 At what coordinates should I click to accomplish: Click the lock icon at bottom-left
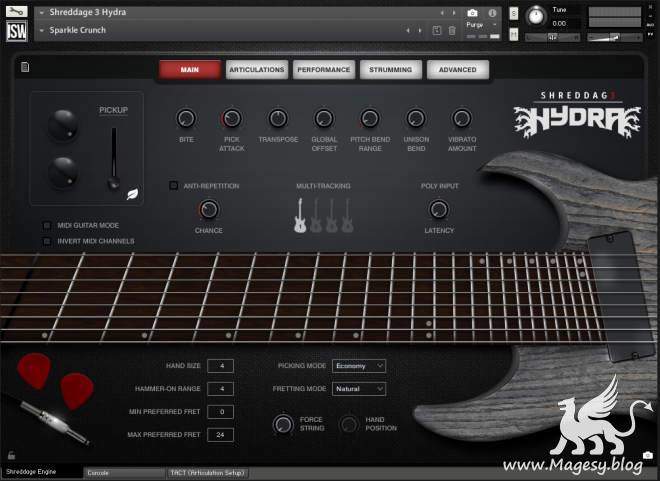point(11,455)
